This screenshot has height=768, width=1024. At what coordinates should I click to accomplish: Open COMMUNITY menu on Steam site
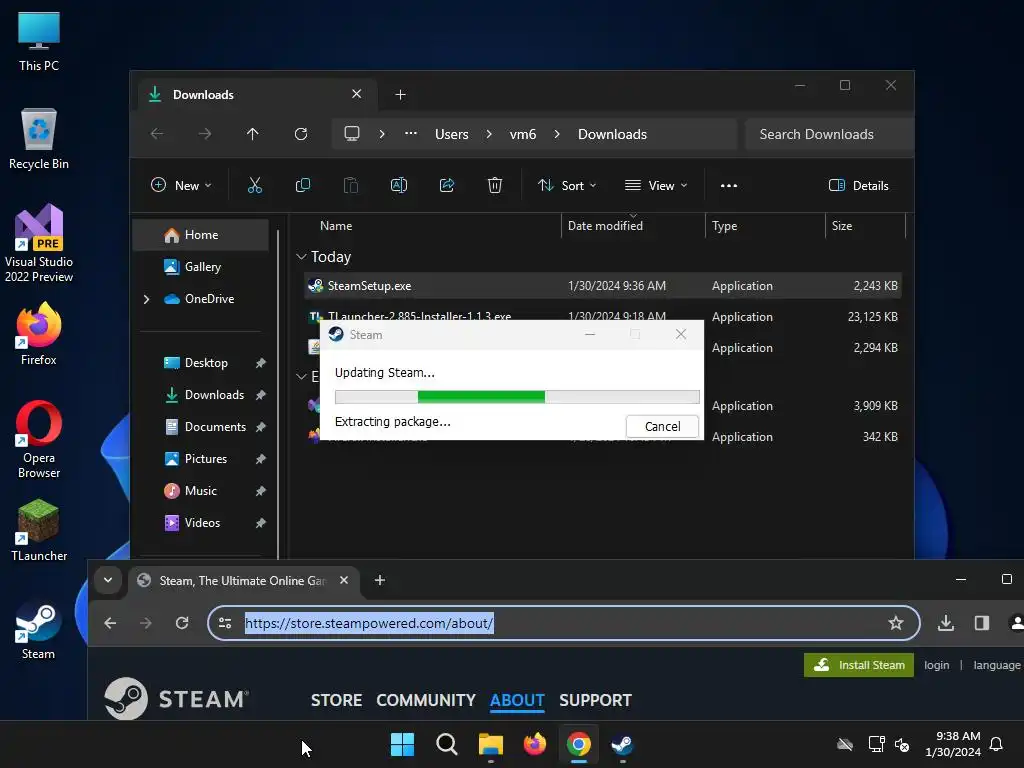coord(426,700)
